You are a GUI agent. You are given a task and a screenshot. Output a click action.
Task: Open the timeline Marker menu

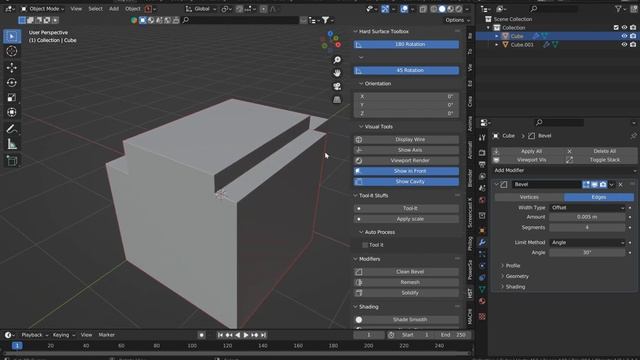107,335
